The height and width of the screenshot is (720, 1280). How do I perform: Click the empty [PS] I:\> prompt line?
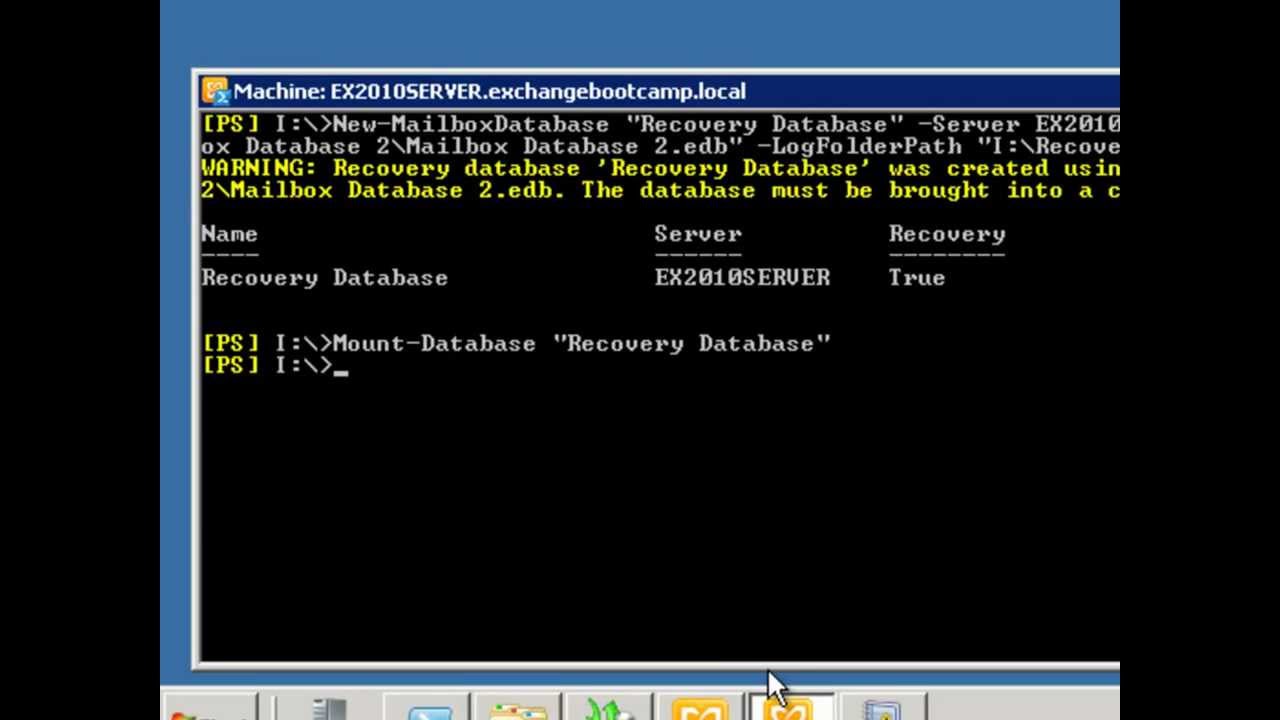pyautogui.click(x=274, y=366)
